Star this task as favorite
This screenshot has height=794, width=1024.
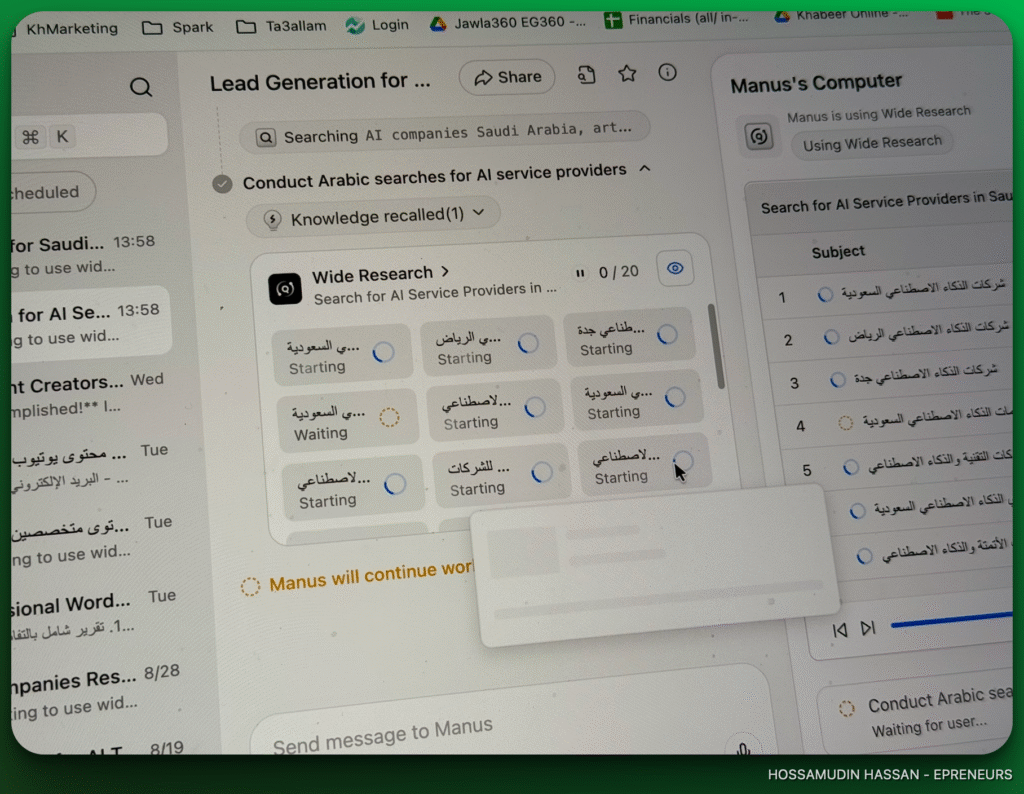(627, 73)
